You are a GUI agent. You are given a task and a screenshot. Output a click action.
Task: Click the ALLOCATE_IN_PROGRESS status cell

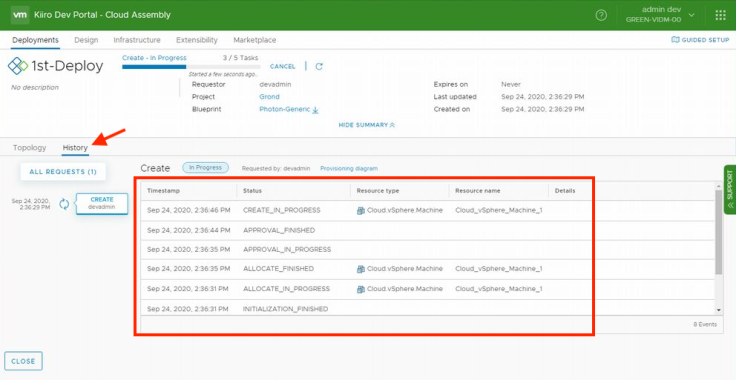pyautogui.click(x=286, y=289)
